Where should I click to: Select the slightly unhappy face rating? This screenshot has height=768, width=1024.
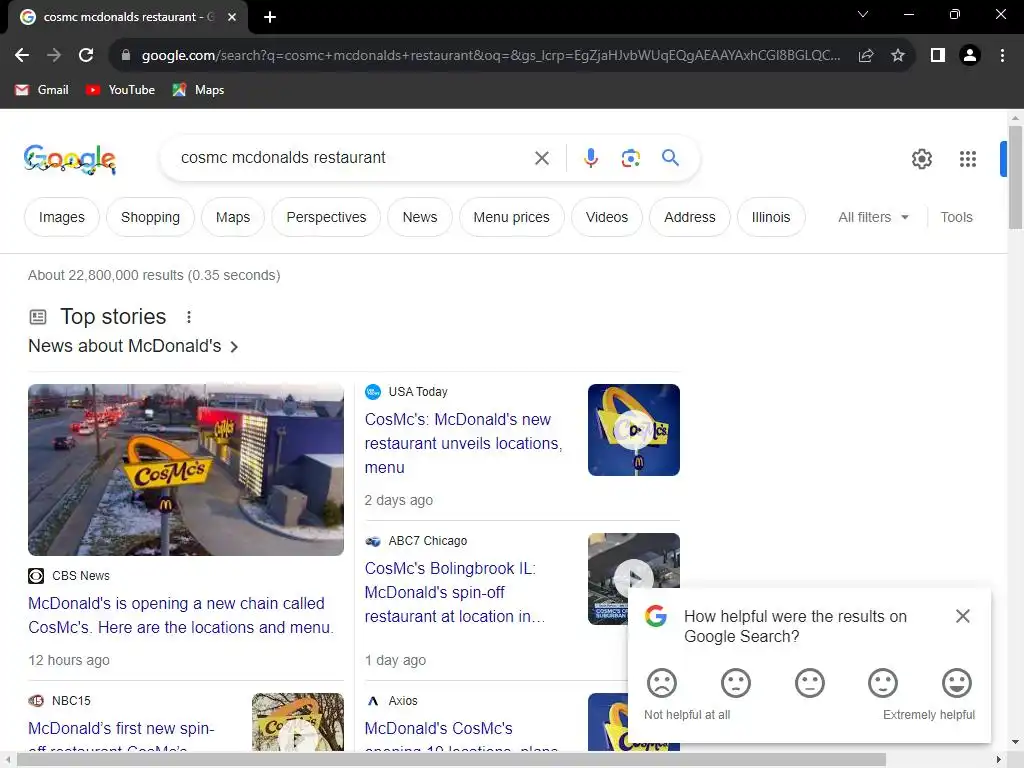click(735, 683)
